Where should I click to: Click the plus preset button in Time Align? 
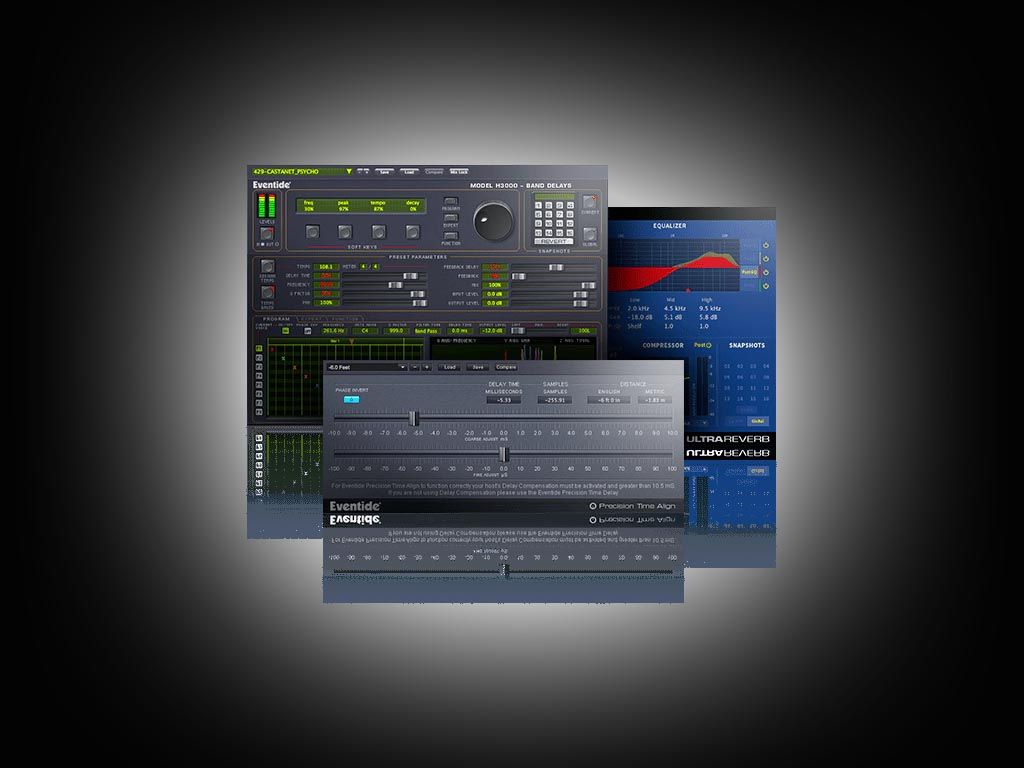coord(427,368)
